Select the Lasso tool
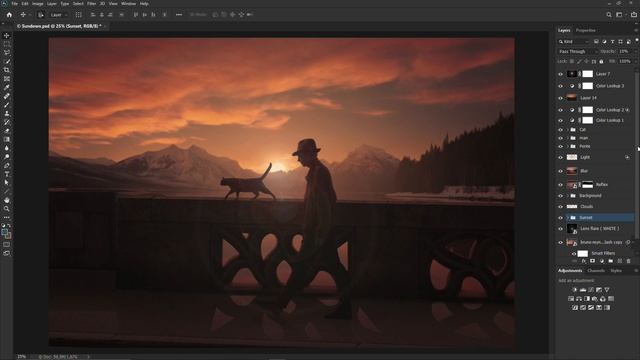The height and width of the screenshot is (360, 640). tap(7, 53)
